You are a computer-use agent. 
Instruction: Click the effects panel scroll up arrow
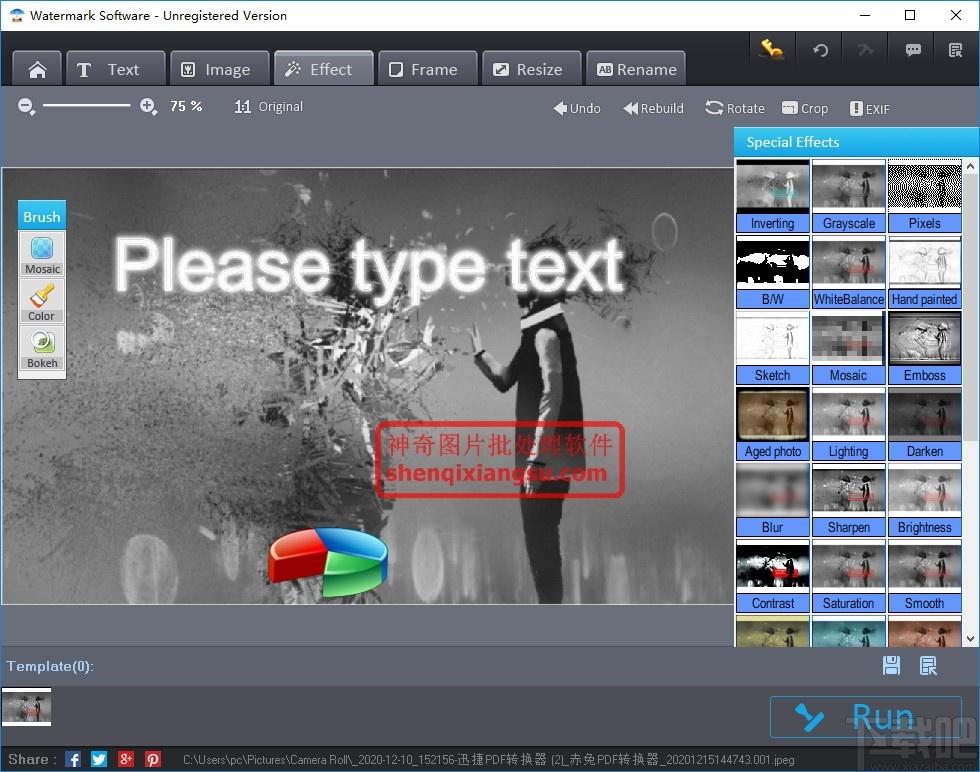[x=970, y=166]
